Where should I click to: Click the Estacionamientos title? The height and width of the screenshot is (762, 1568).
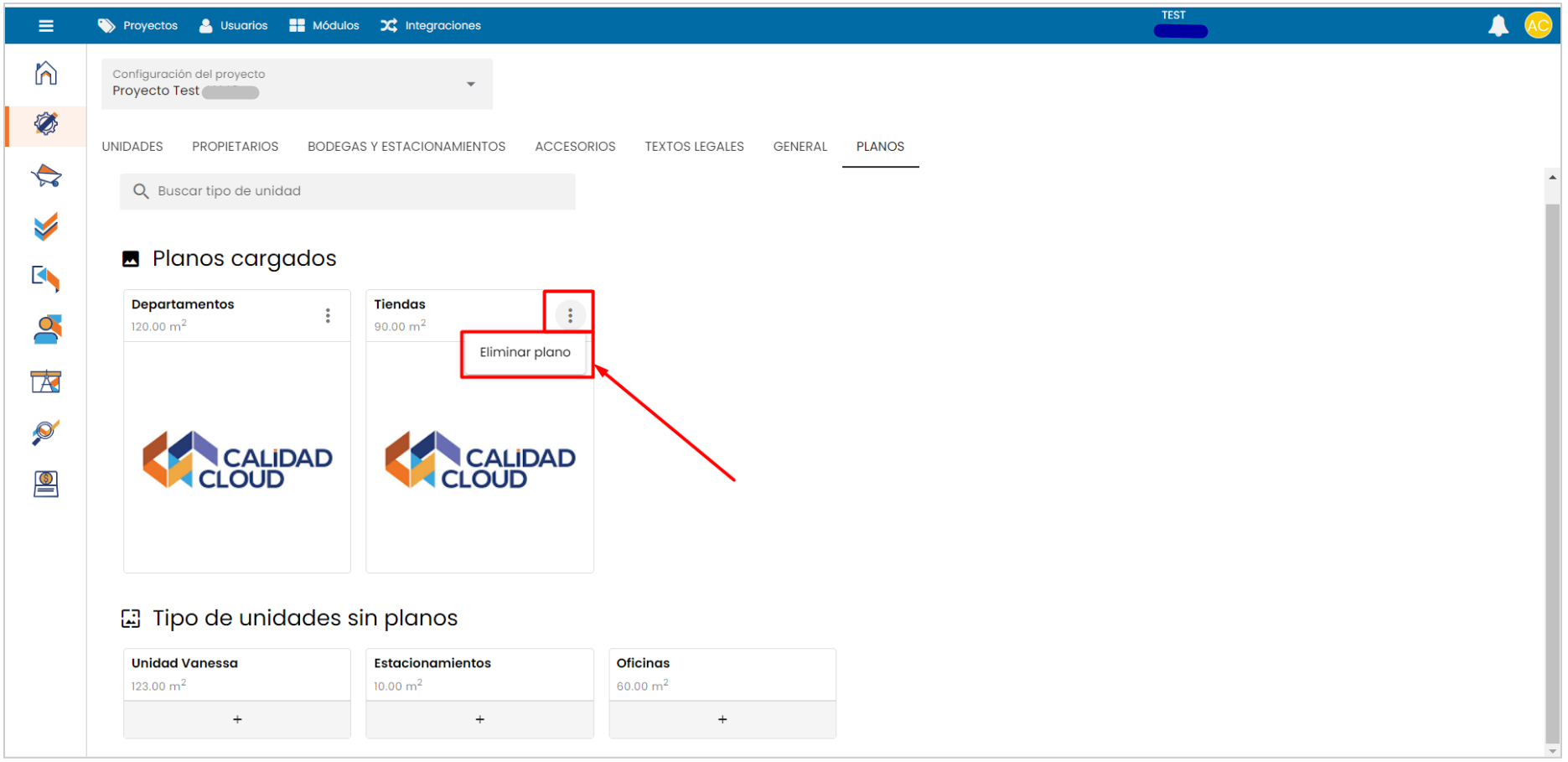432,664
